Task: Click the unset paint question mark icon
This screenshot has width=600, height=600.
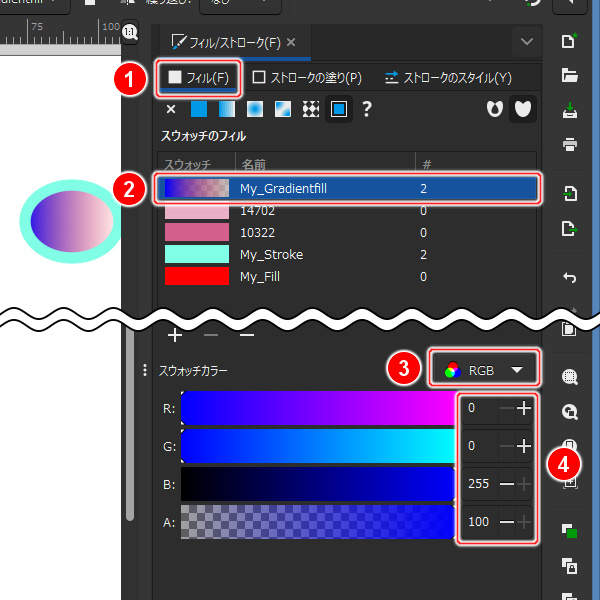Action: (x=367, y=109)
